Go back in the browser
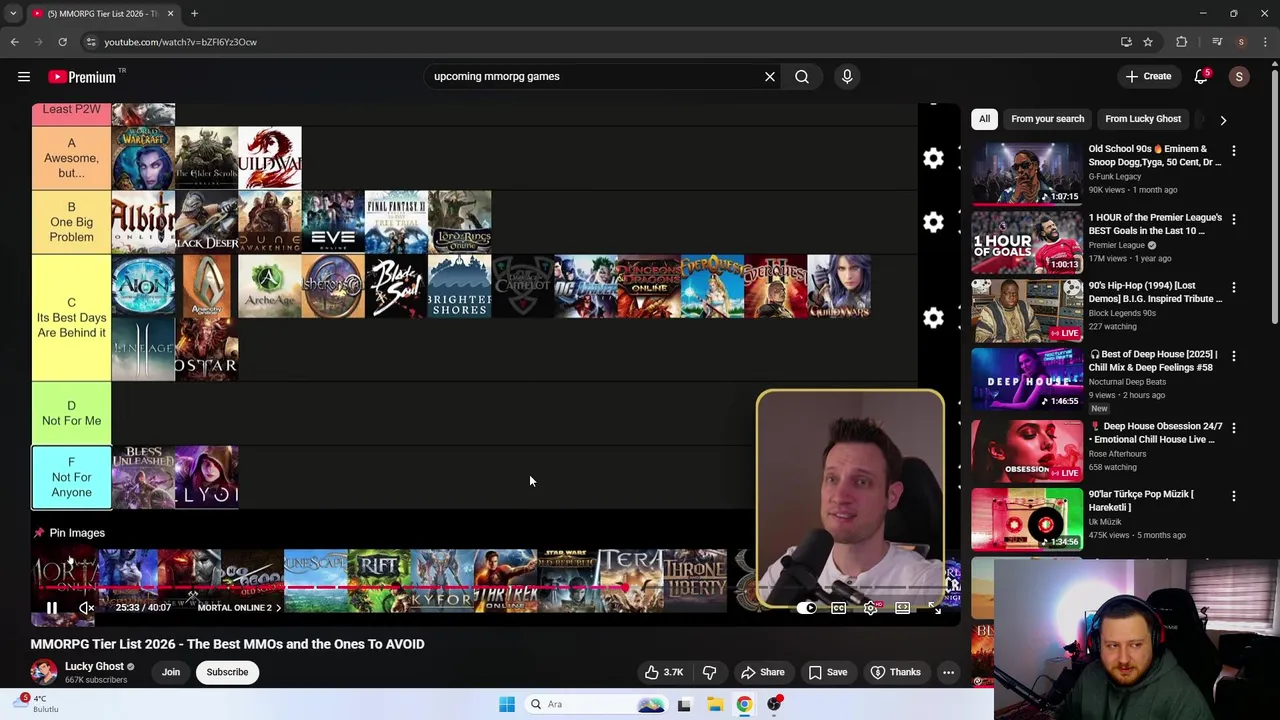The width and height of the screenshot is (1280, 720). [14, 42]
